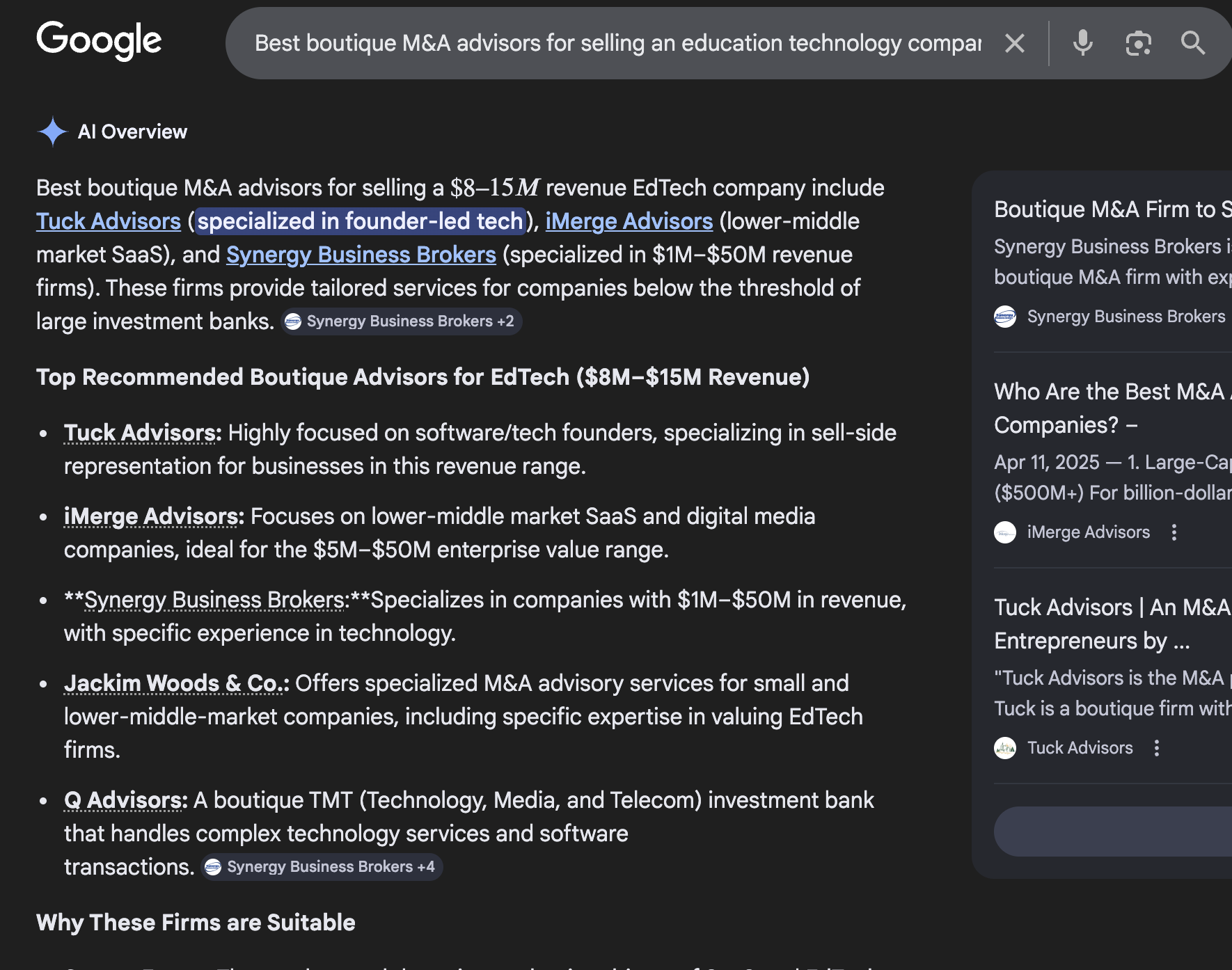1232x970 pixels.
Task: Click the Synergy Business Brokers favicon in sidebar
Action: [x=1004, y=316]
